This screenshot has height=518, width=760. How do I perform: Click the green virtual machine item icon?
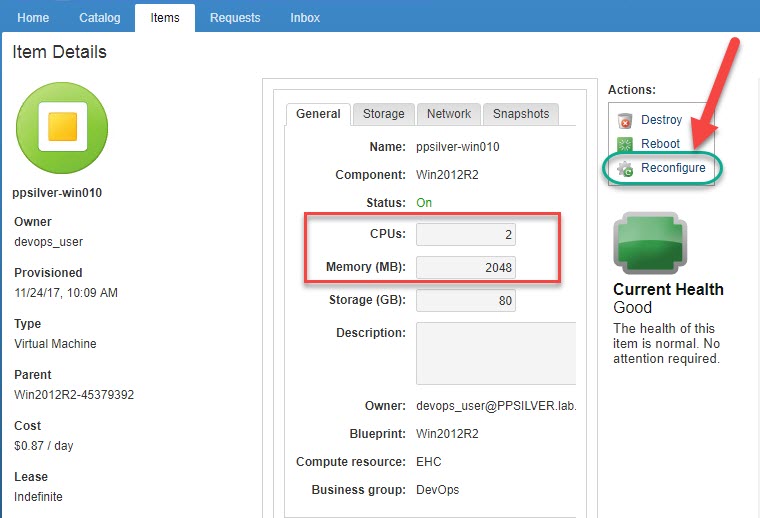click(62, 129)
